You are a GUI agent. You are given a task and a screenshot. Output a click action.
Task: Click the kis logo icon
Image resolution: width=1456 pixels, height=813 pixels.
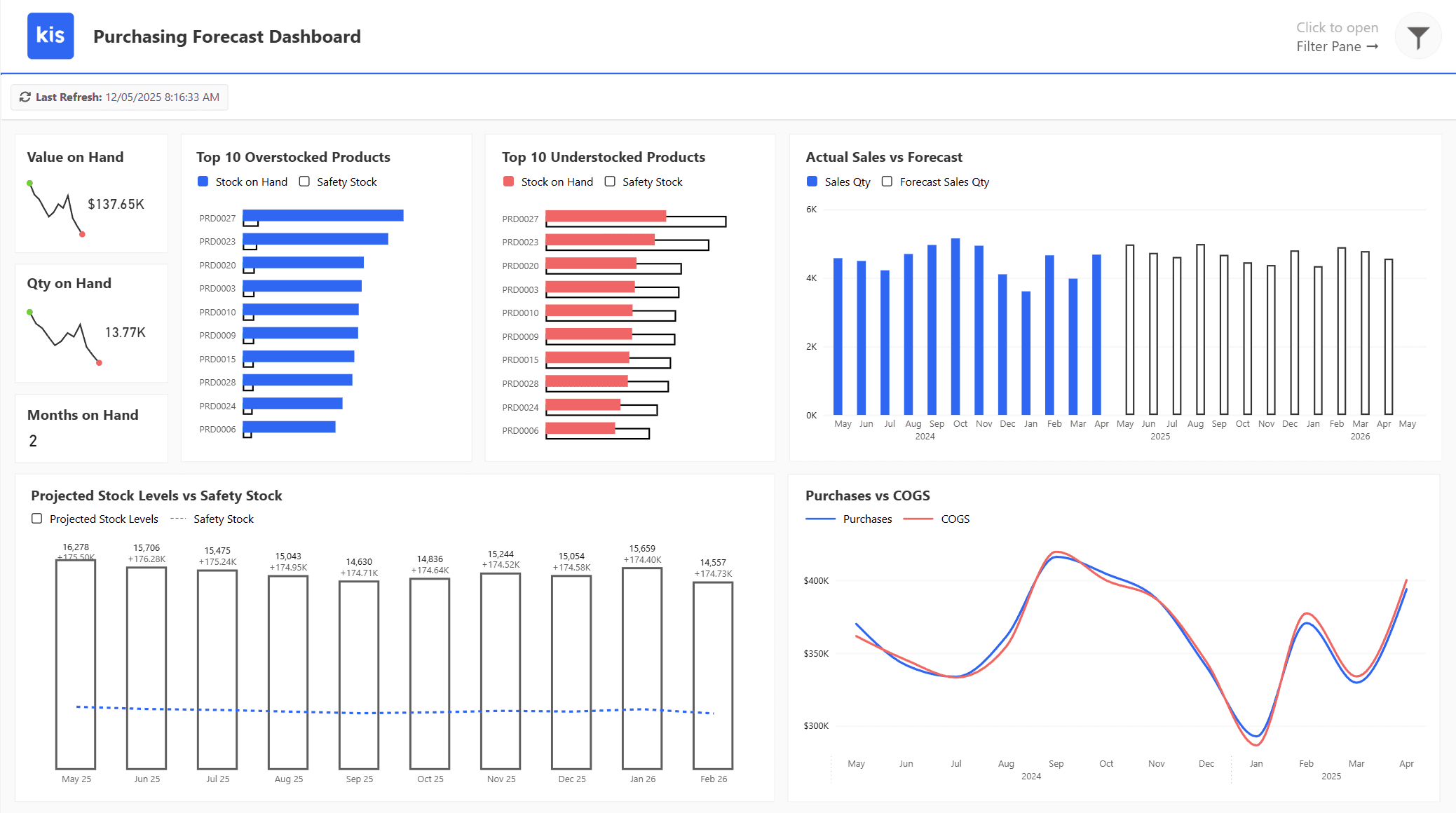pyautogui.click(x=50, y=36)
